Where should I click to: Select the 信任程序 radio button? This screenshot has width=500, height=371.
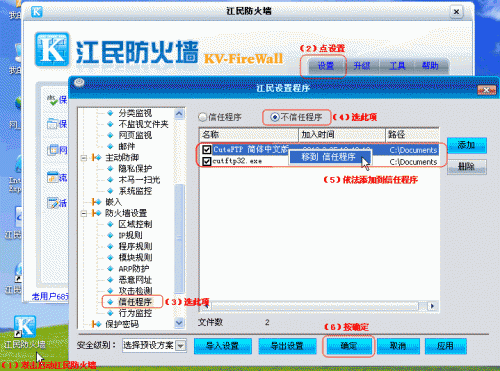202,117
